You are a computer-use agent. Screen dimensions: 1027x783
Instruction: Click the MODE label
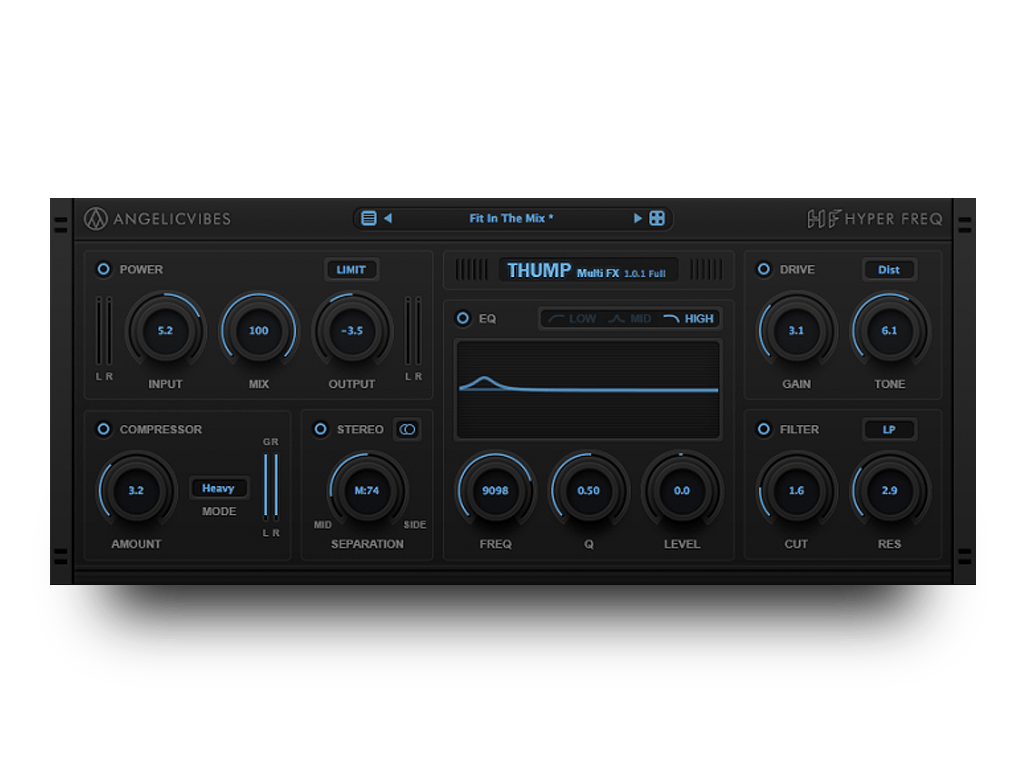219,511
